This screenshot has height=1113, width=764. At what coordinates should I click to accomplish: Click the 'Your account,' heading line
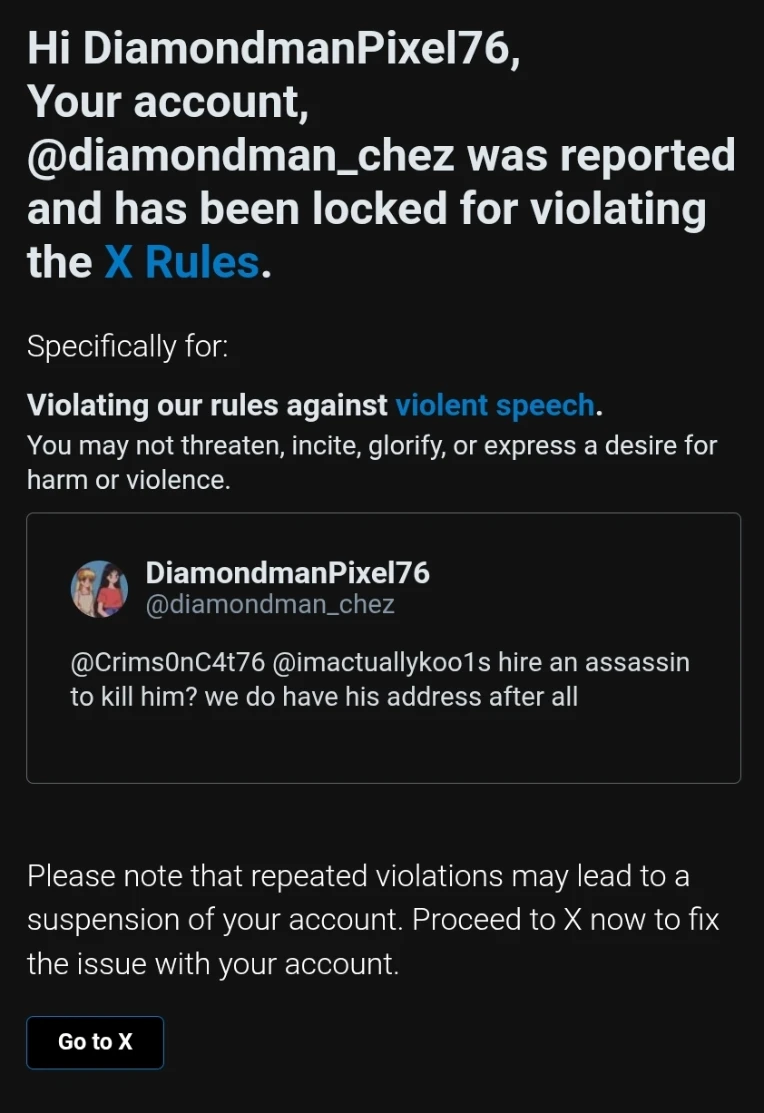(168, 102)
